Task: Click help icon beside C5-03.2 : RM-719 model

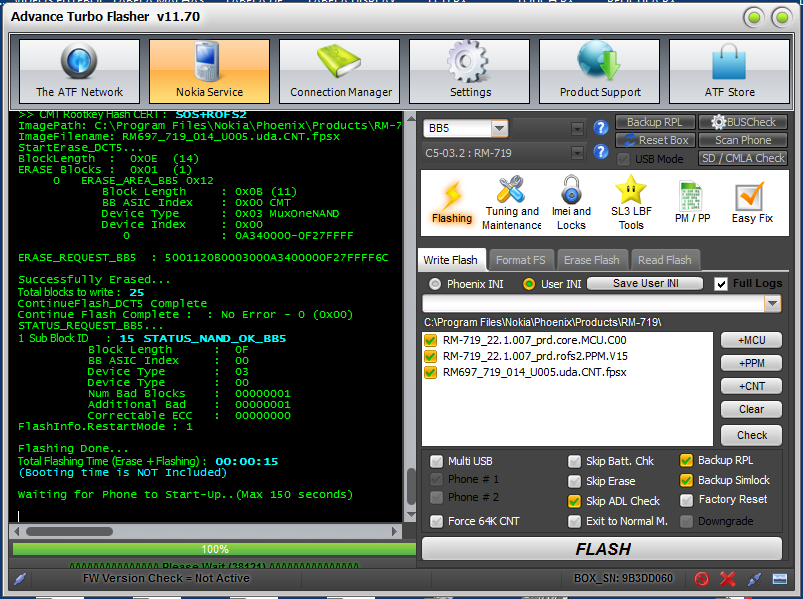Action: point(601,152)
